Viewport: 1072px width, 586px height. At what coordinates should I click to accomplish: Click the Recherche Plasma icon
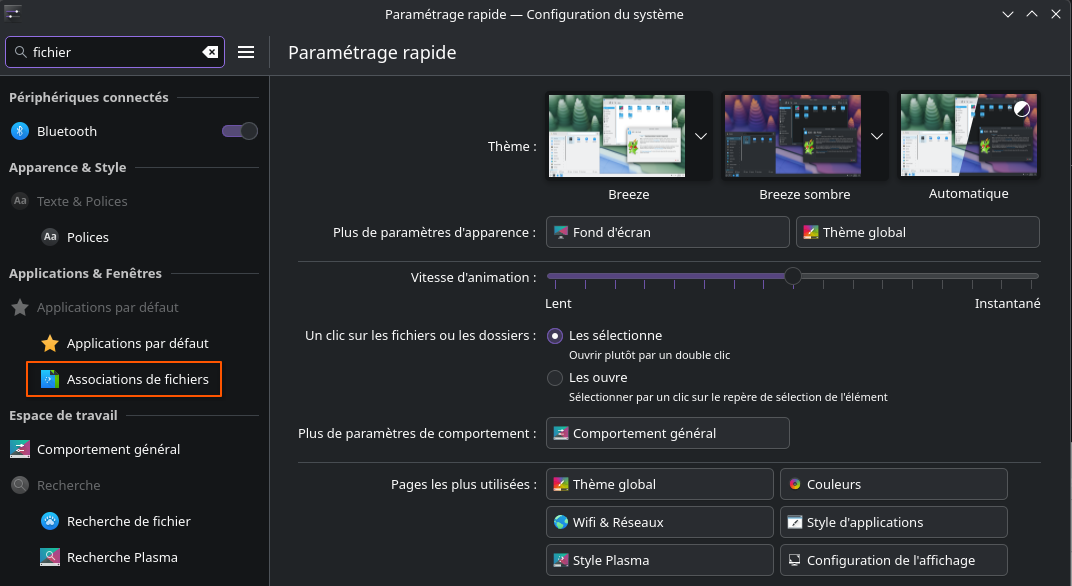point(50,557)
